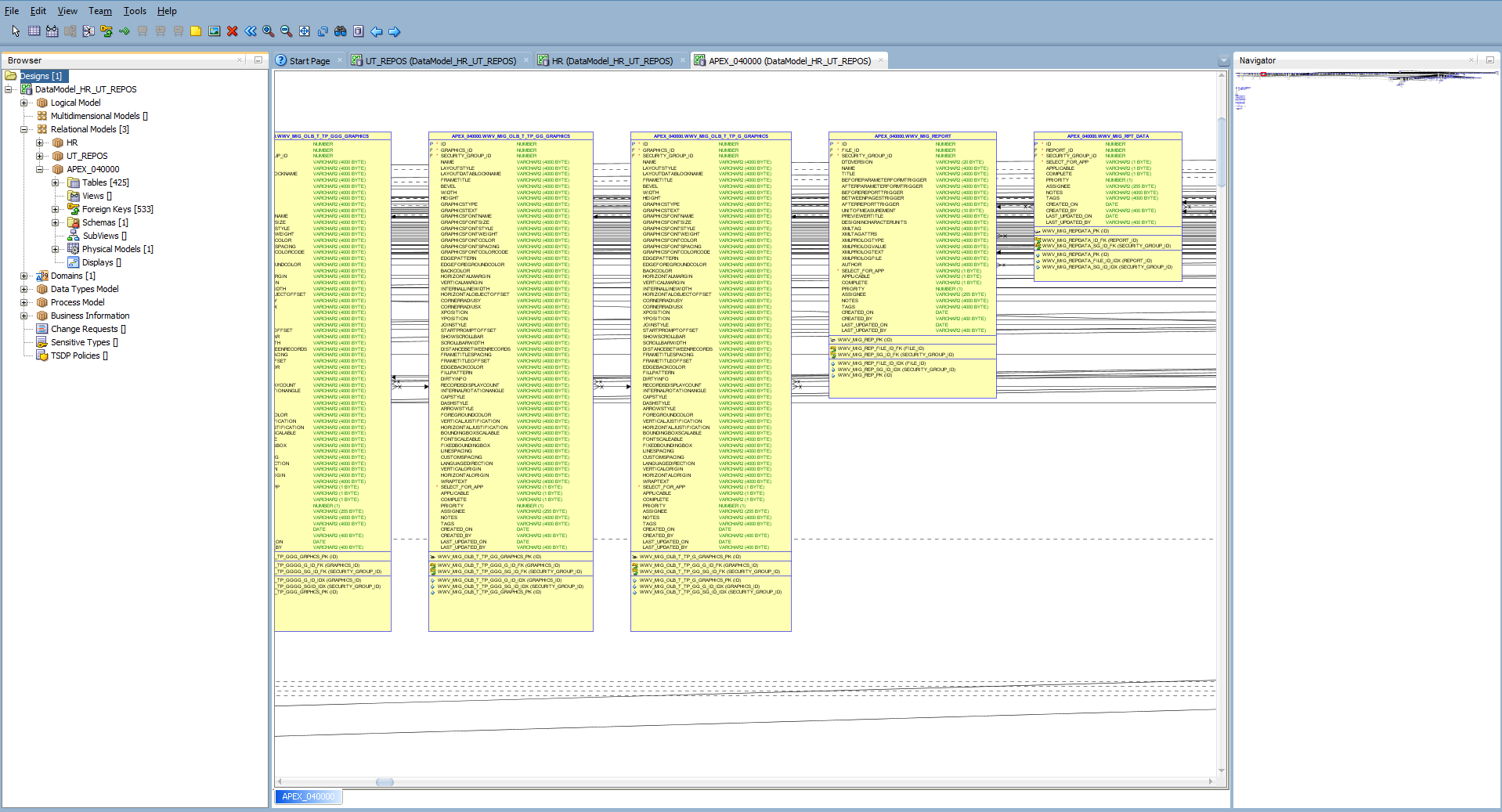The height and width of the screenshot is (812, 1502).
Task: Collapse the DataModel_HR_UT_REPOS node
Action: pos(9,89)
